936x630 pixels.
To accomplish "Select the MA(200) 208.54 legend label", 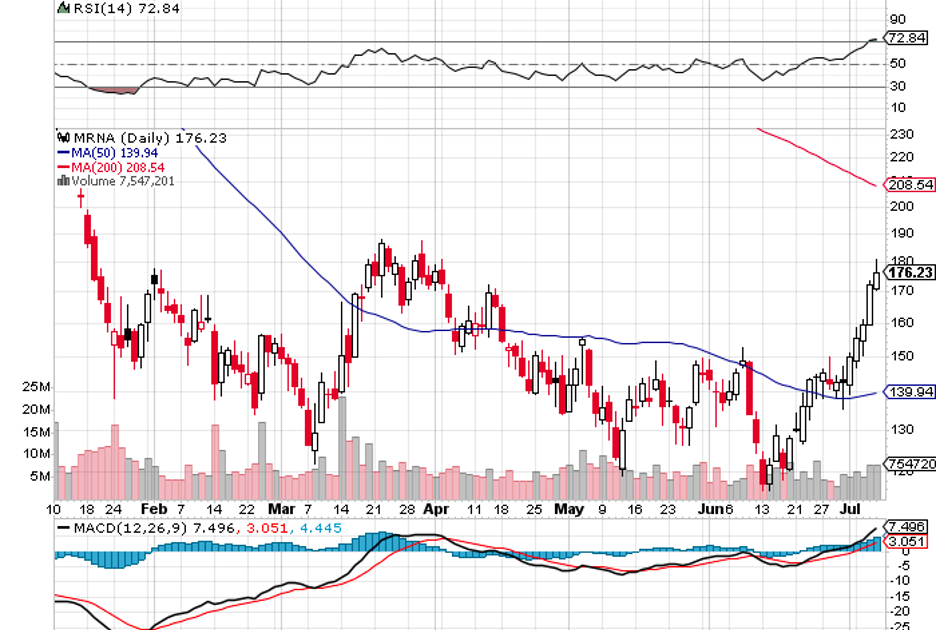I will (x=112, y=167).
